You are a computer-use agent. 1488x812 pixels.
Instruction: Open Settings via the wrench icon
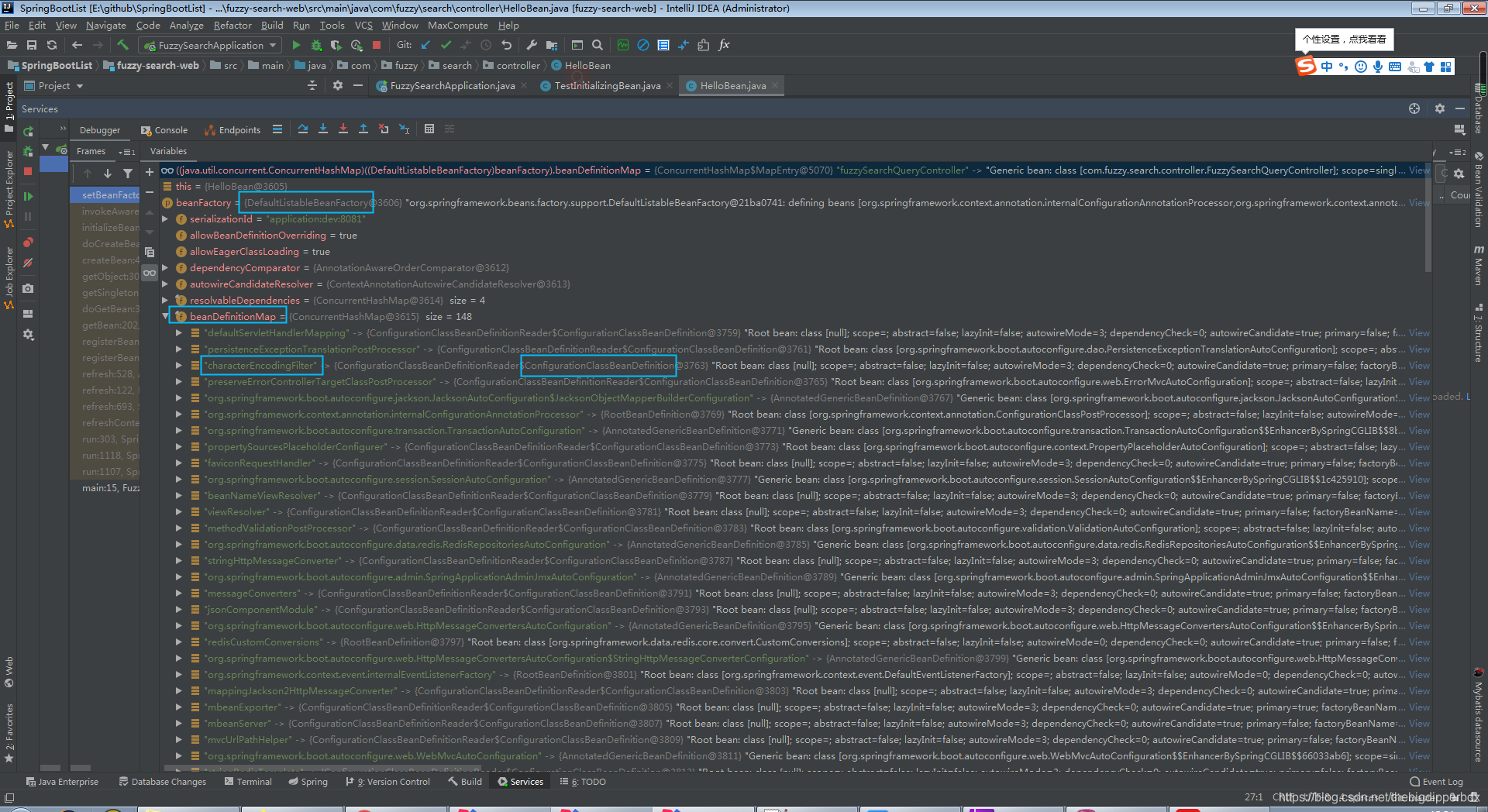point(532,45)
